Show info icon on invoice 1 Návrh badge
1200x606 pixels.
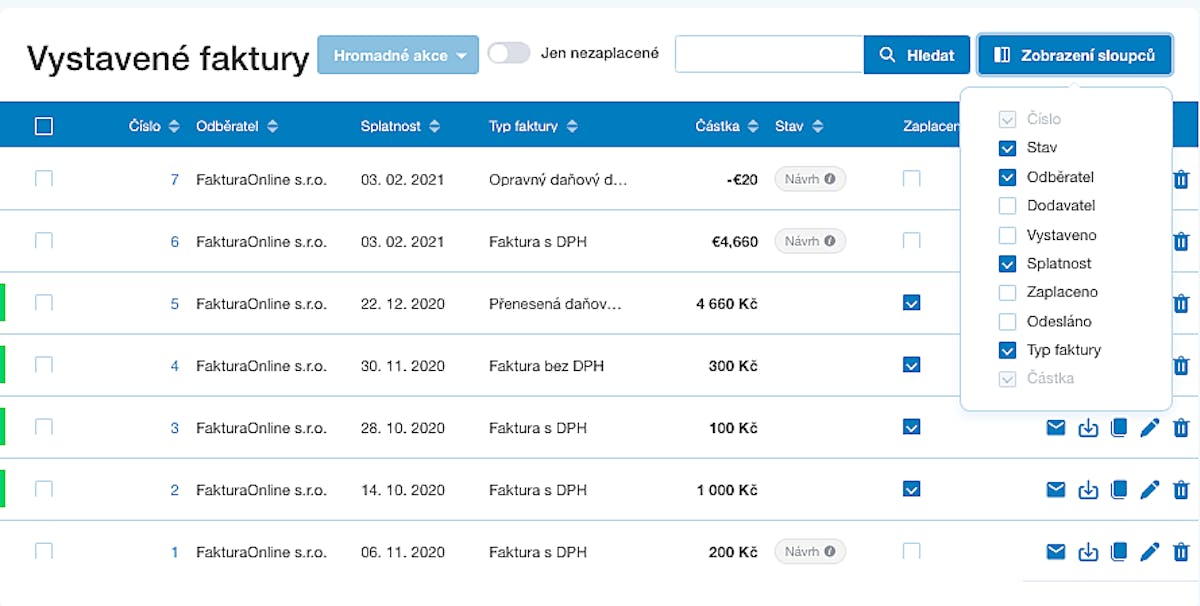point(830,552)
